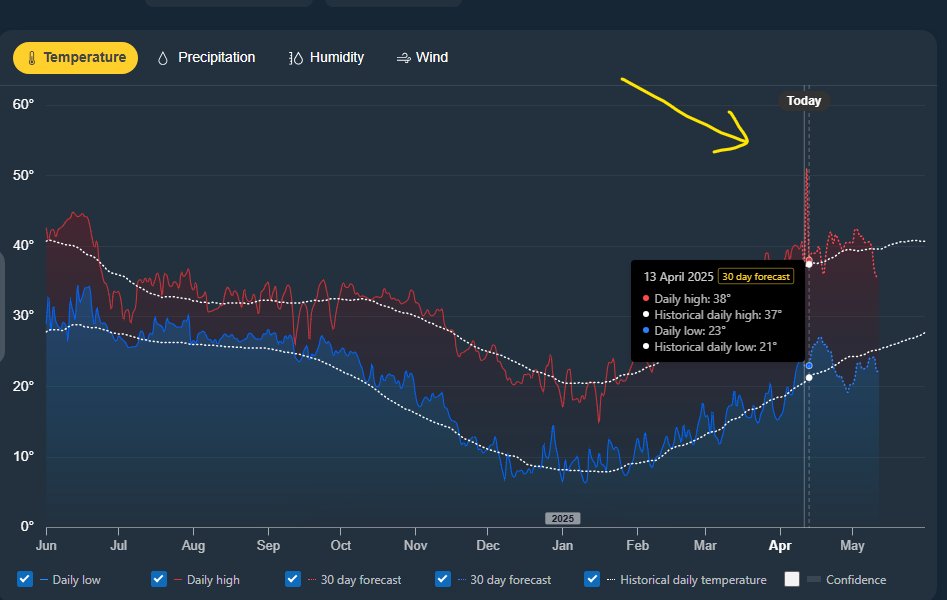Click the Jun label on the x-axis
This screenshot has width=947, height=600.
[x=46, y=545]
